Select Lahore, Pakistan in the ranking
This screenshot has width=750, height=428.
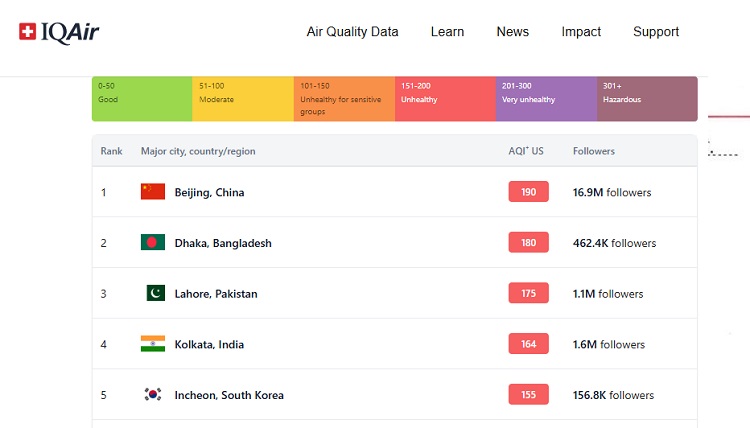(216, 294)
